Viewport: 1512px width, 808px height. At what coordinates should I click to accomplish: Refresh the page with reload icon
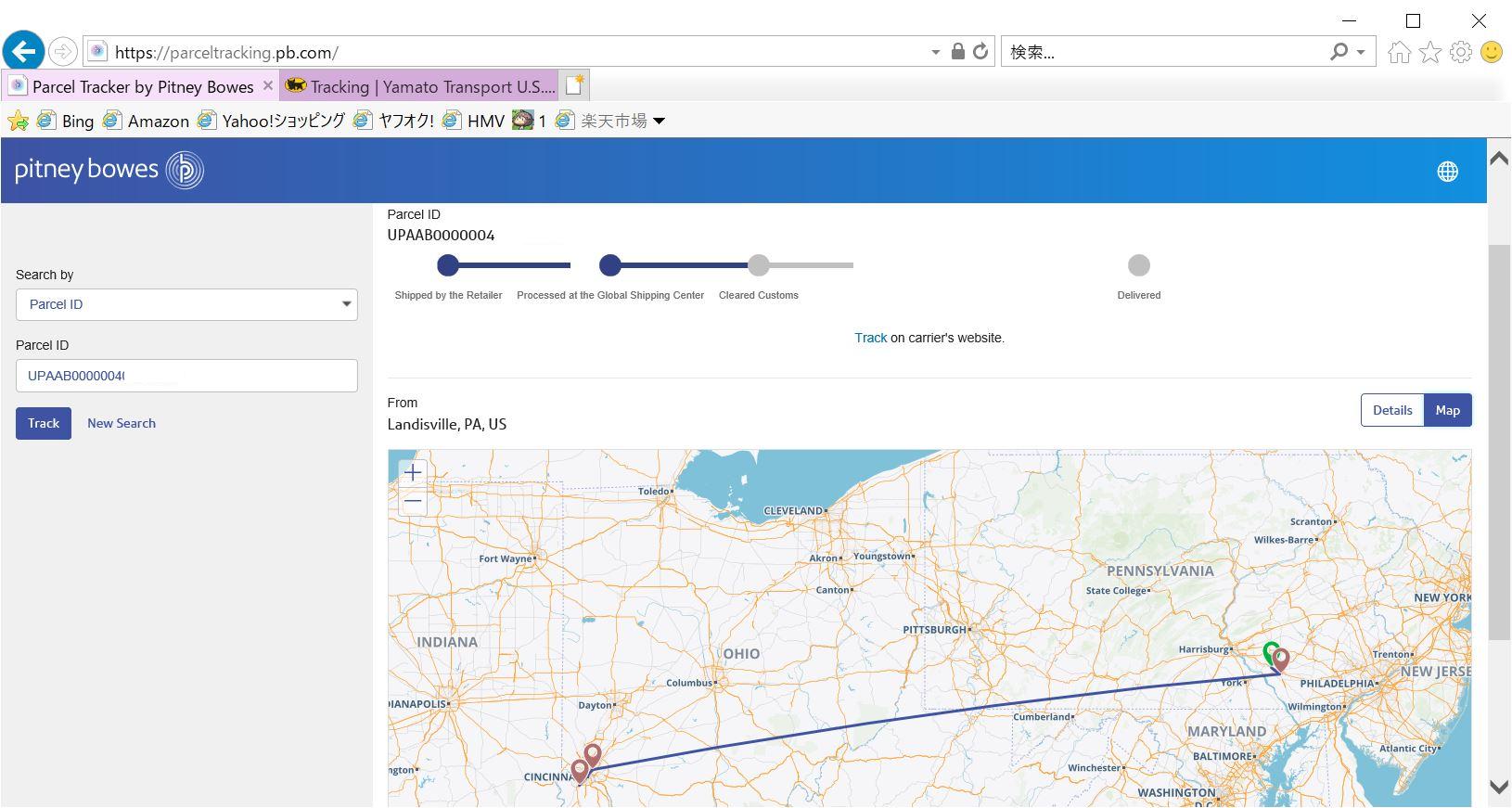[980, 52]
